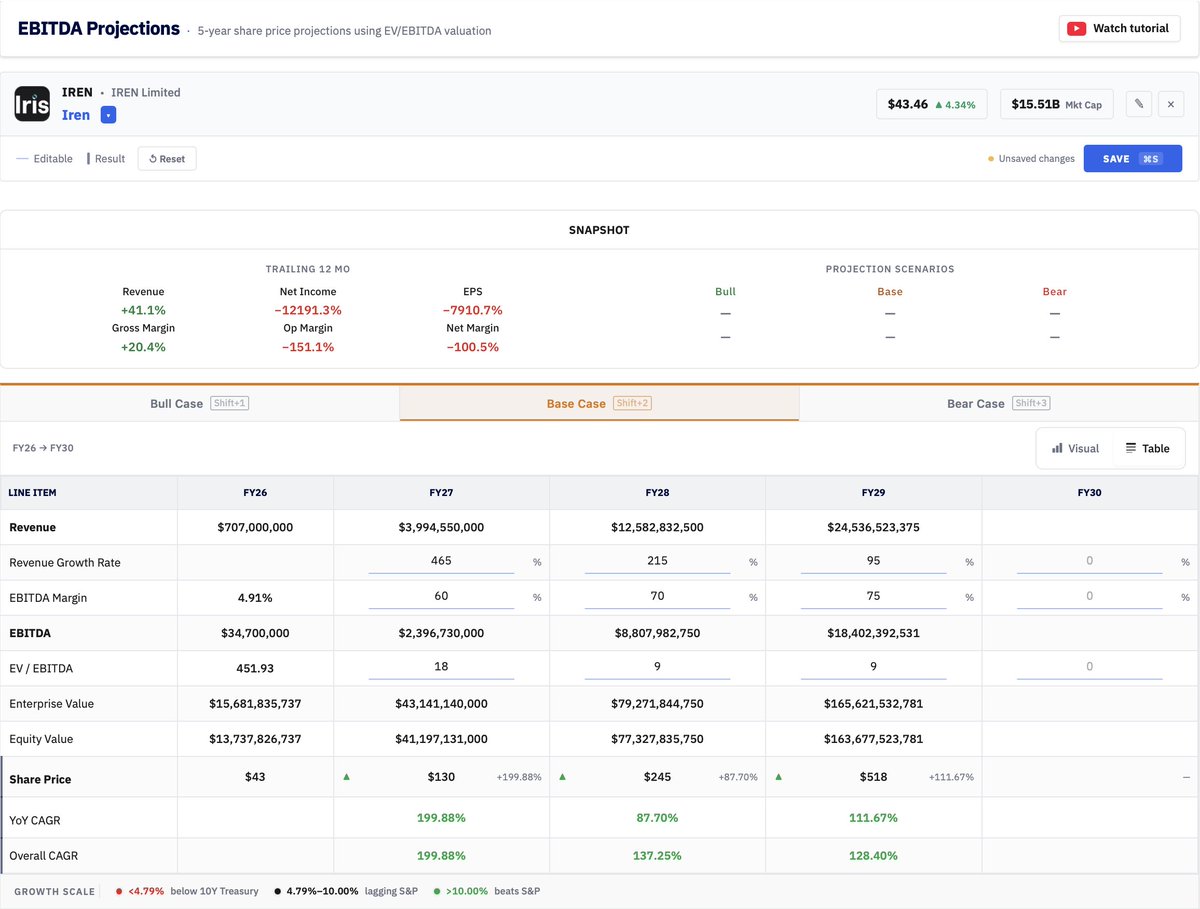
Task: Save changes with the SAVE button
Action: pyautogui.click(x=1132, y=159)
